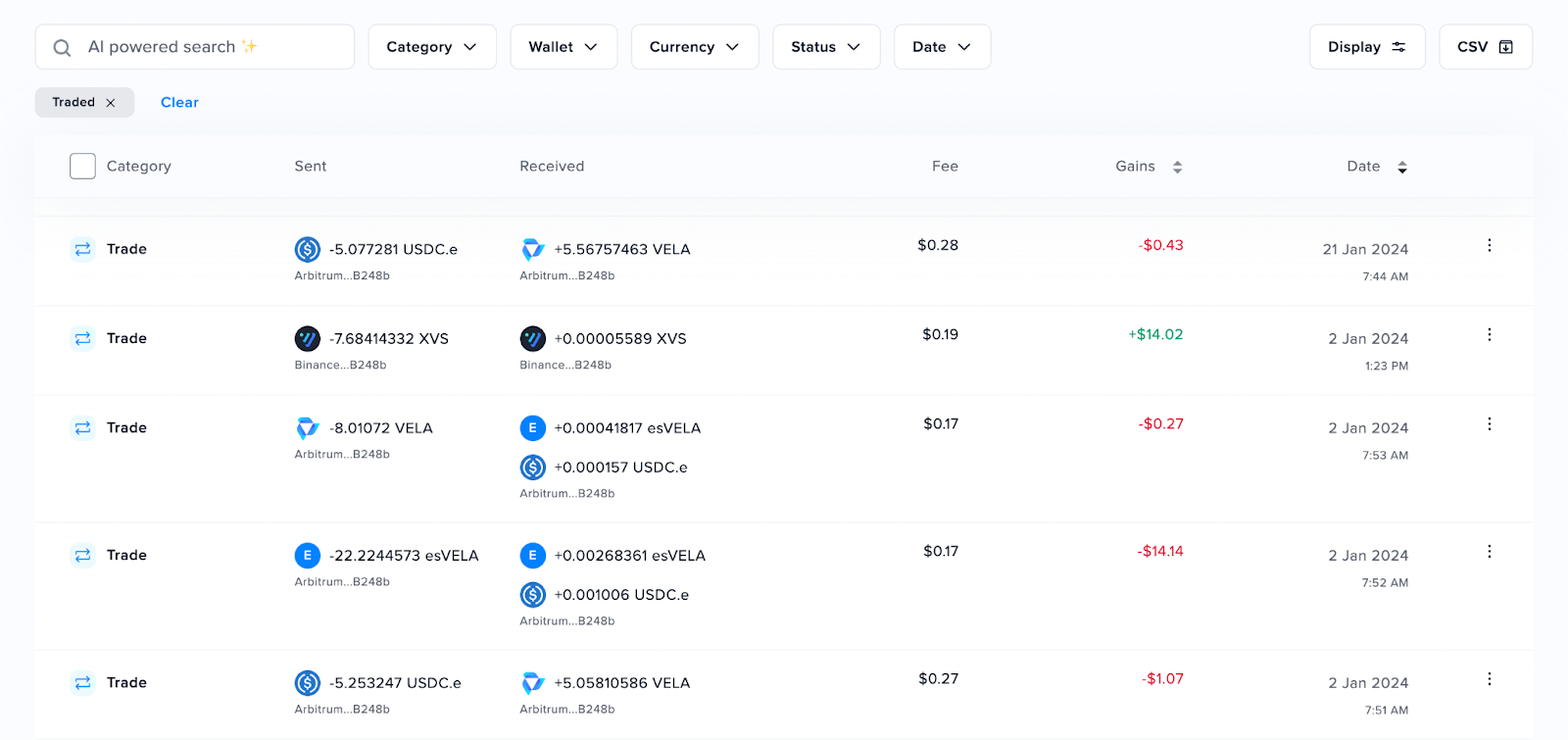Click esVELA icon for +0.00268361
1568x740 pixels.
point(533,555)
